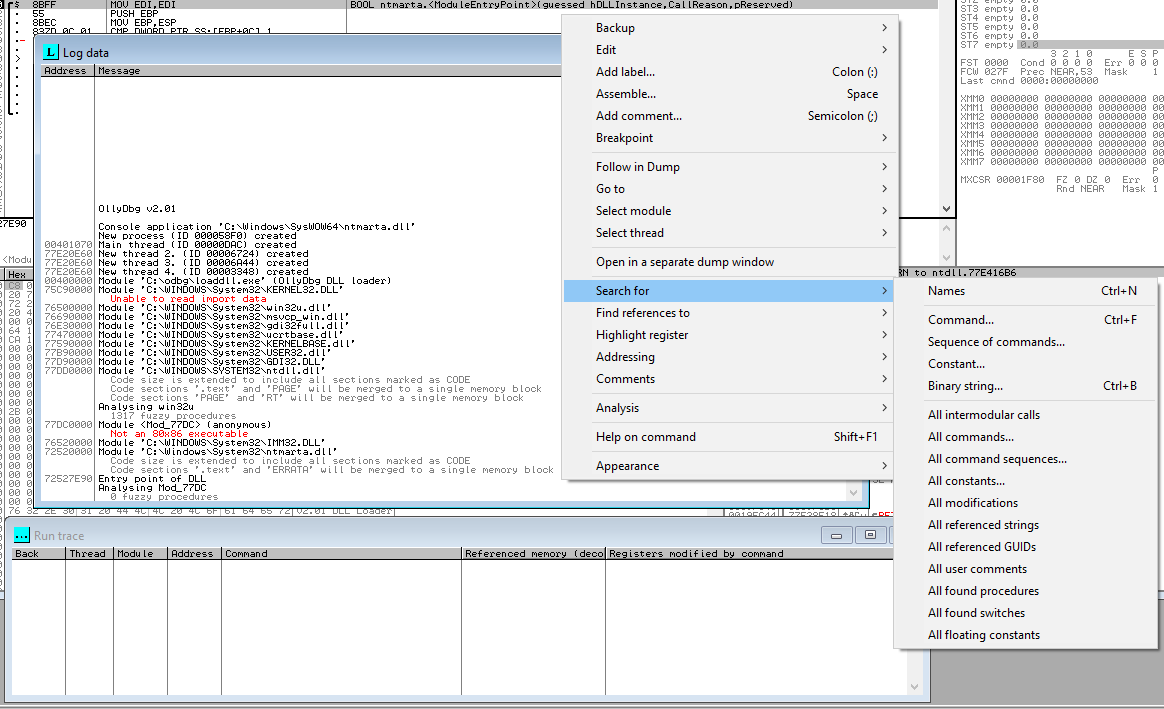Click Module column header in Run trace
Image resolution: width=1164 pixels, height=709 pixels.
tap(140, 554)
